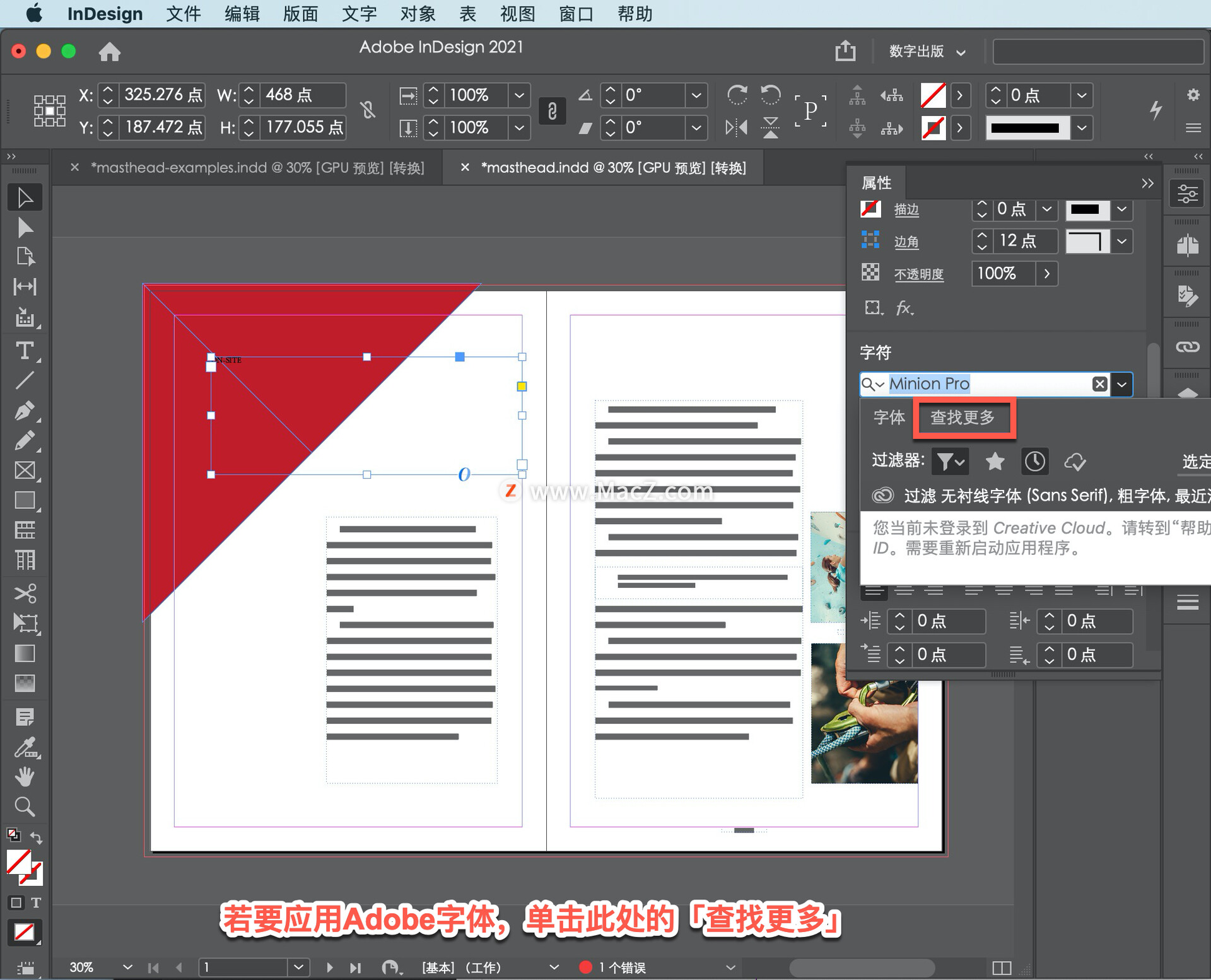Click the Home screen icon
This screenshot has height=980, width=1211.
[110, 51]
